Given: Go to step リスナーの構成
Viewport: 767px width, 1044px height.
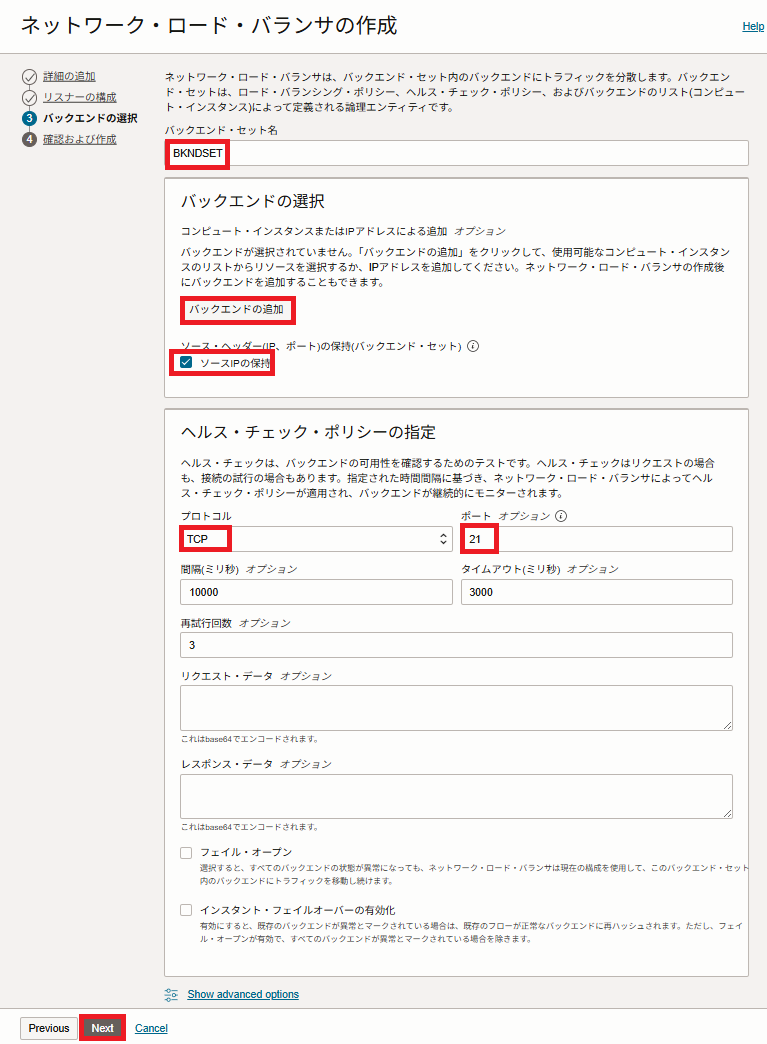Looking at the screenshot, I should coord(80,97).
